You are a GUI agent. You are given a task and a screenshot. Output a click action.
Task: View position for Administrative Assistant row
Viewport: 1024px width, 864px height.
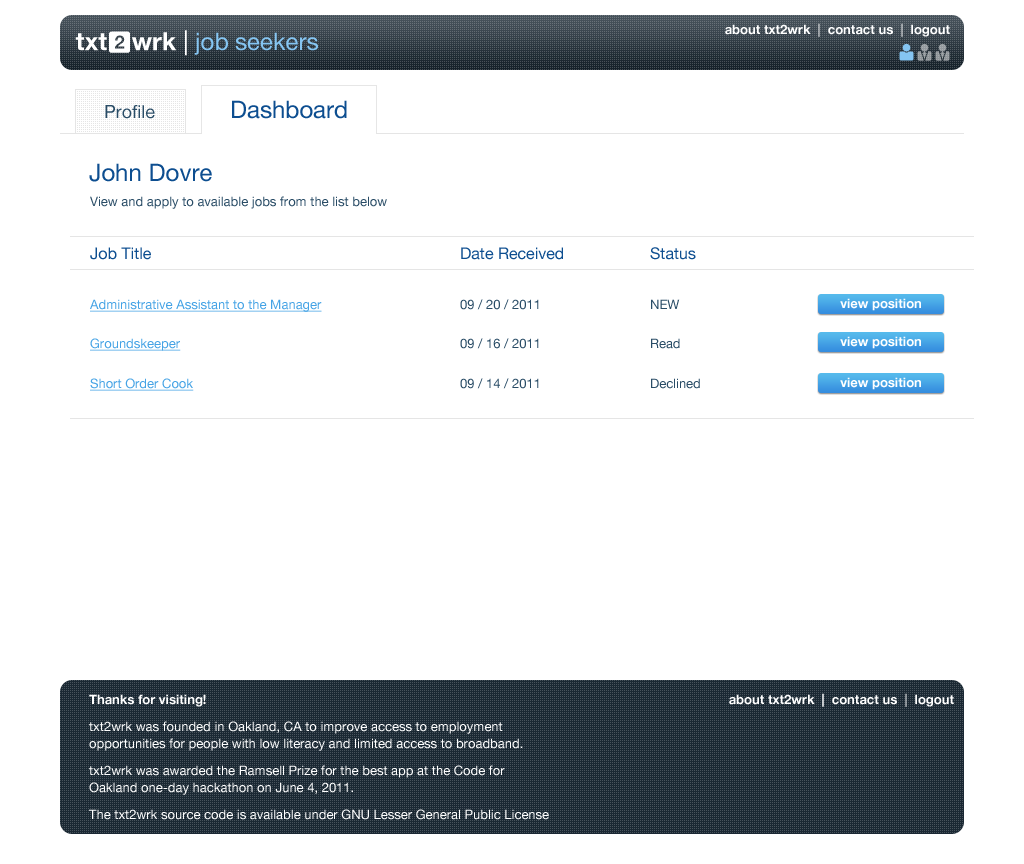[x=880, y=304]
